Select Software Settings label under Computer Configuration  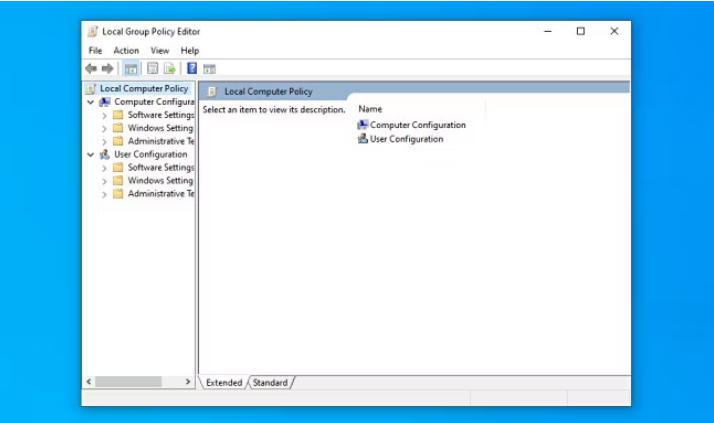pos(161,115)
